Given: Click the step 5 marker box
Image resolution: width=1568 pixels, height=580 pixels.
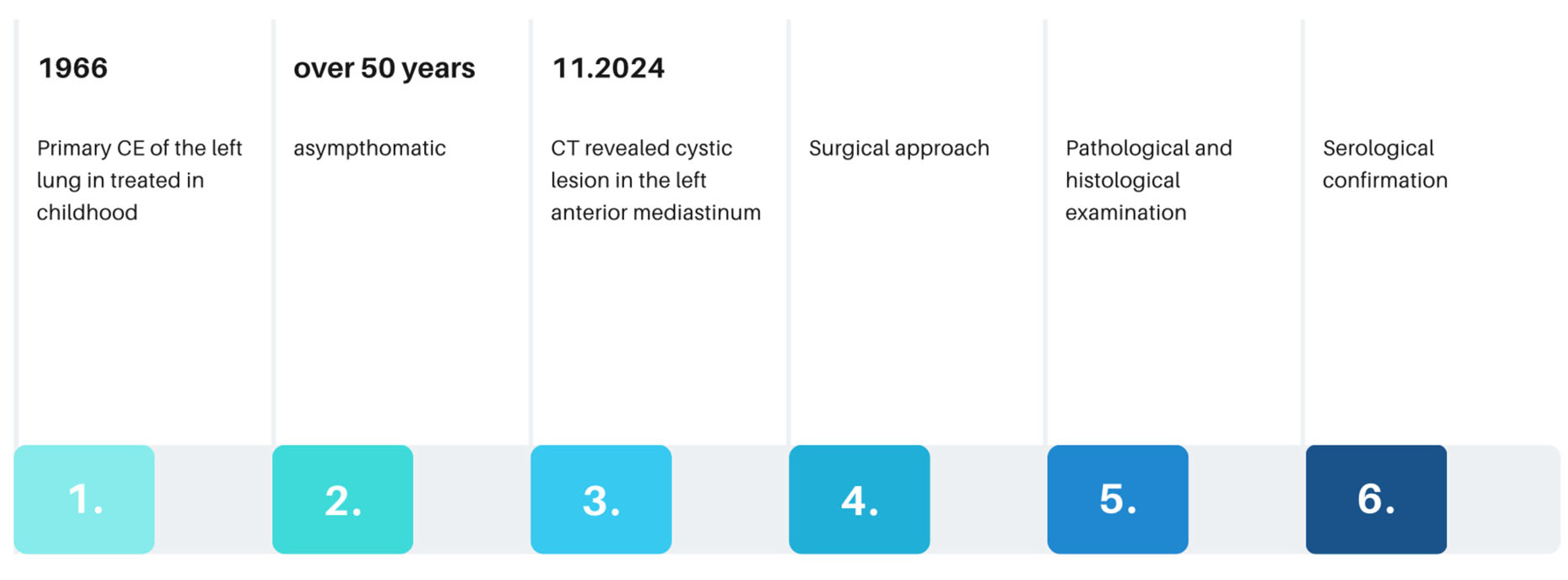Looking at the screenshot, I should pos(1117,499).
